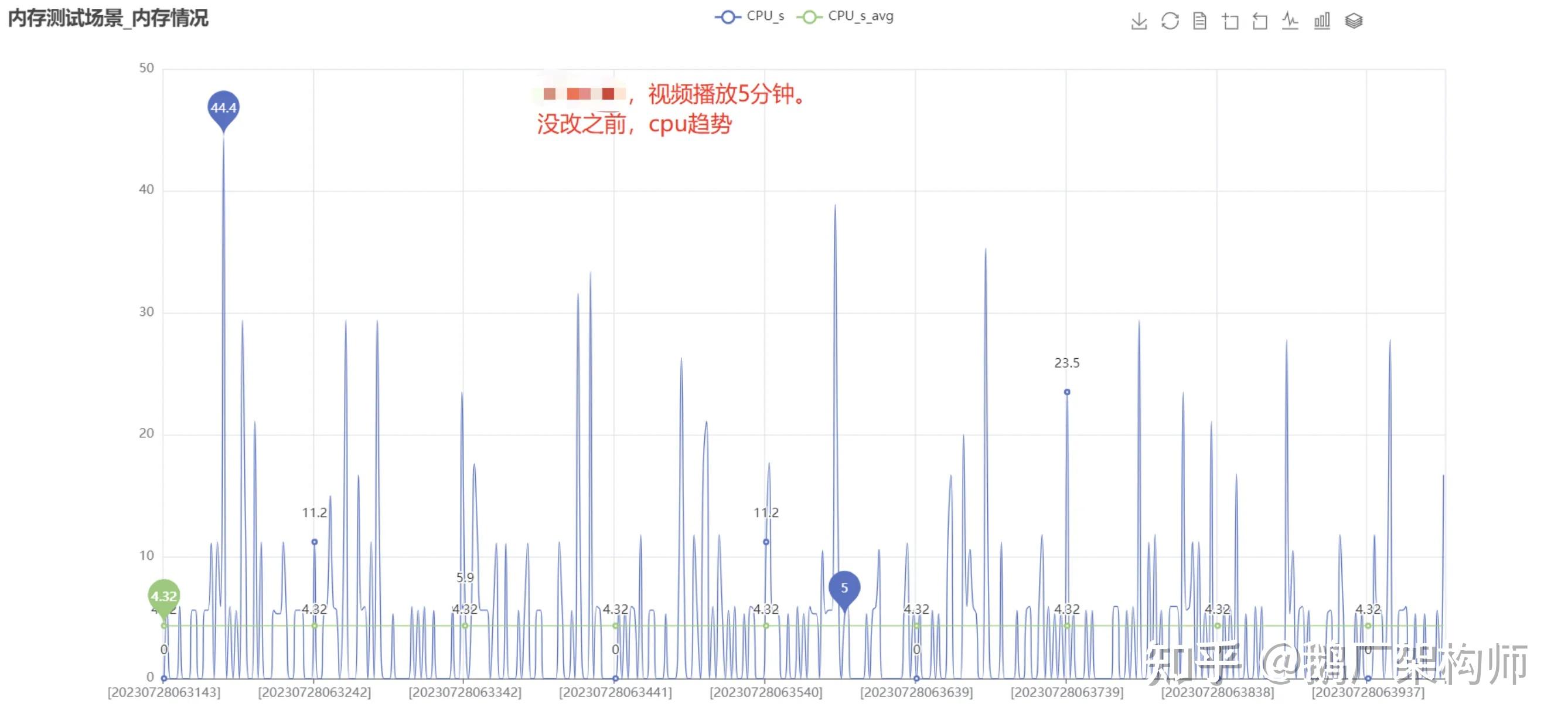1568x727 pixels.
Task: Click the 44.4 max value marker pin
Action: coord(223,108)
